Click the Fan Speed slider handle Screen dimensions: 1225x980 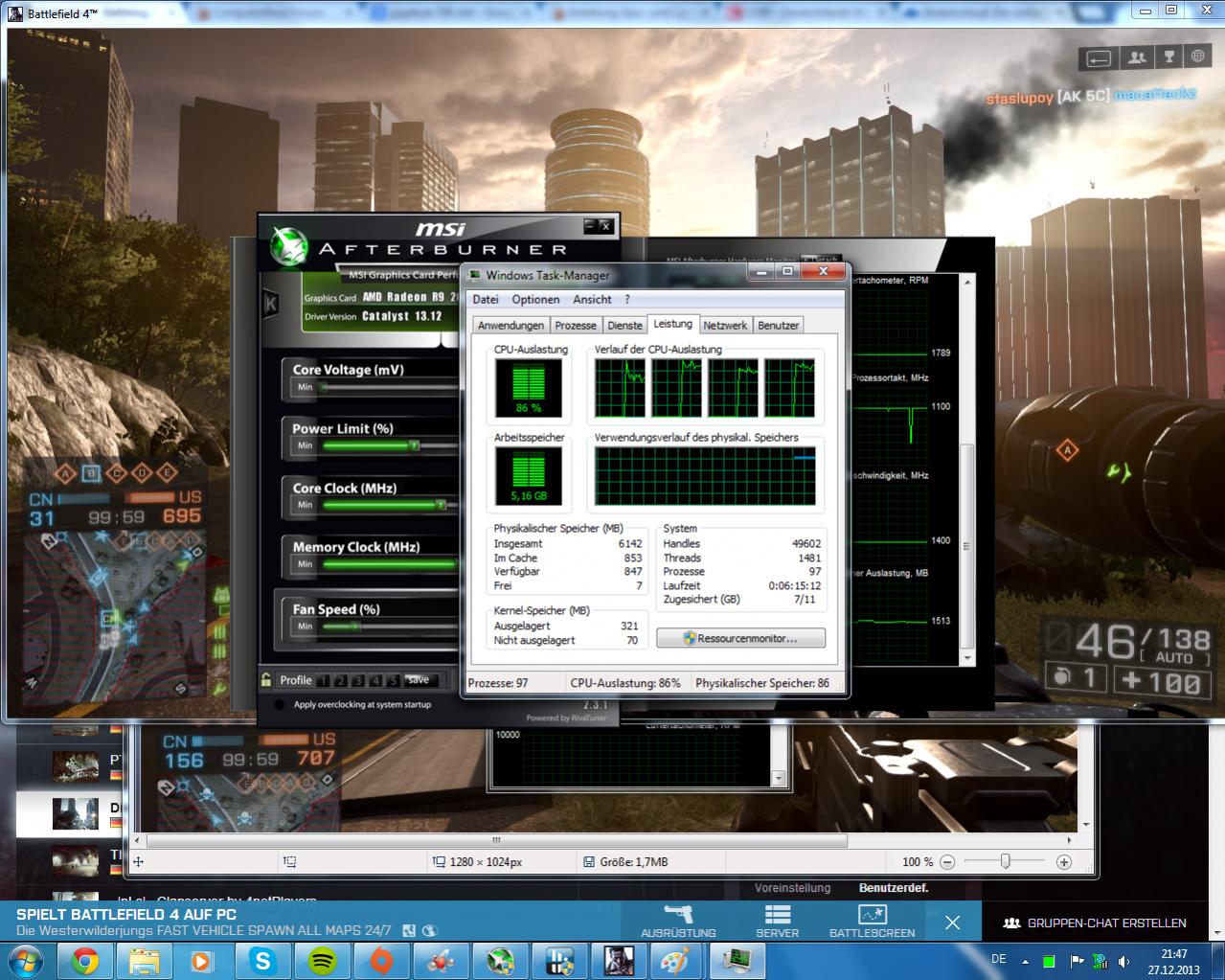click(355, 627)
